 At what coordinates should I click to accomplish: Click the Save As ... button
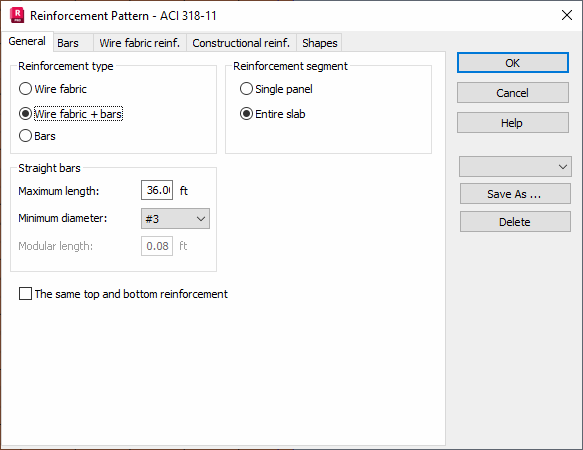point(515,194)
